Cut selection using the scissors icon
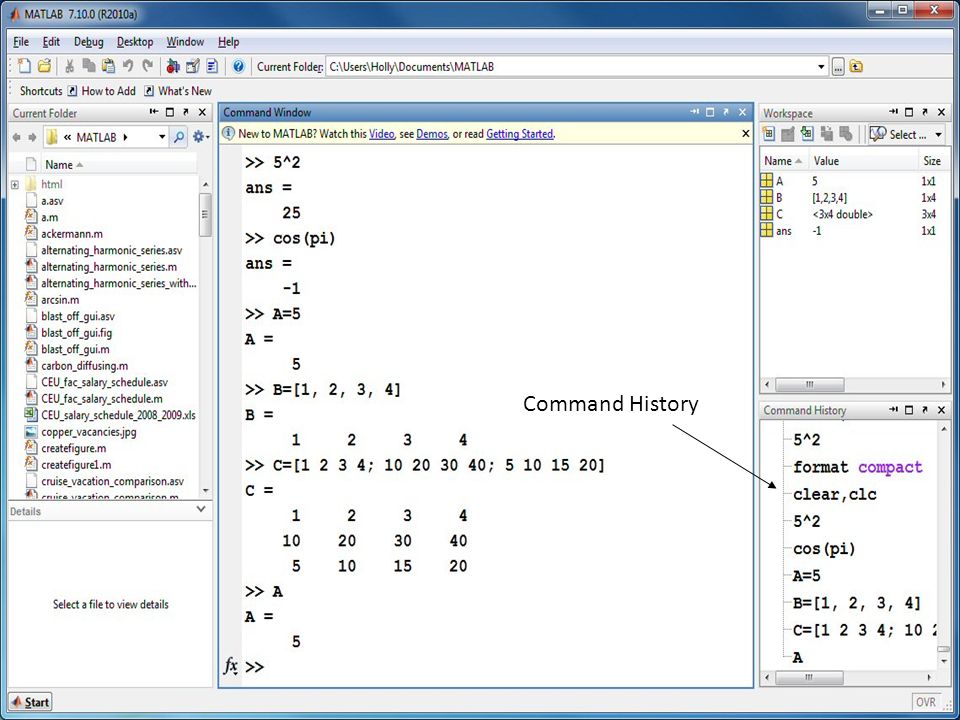The image size is (960, 720). [x=70, y=66]
